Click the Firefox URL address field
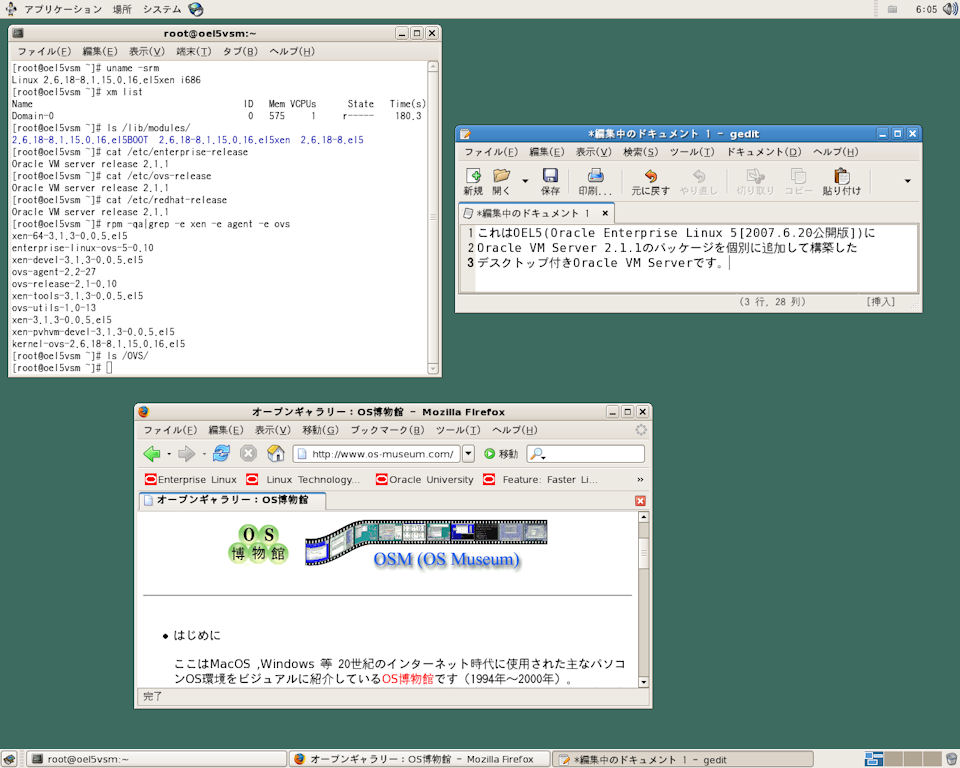Viewport: 960px width, 768px height. [x=377, y=454]
